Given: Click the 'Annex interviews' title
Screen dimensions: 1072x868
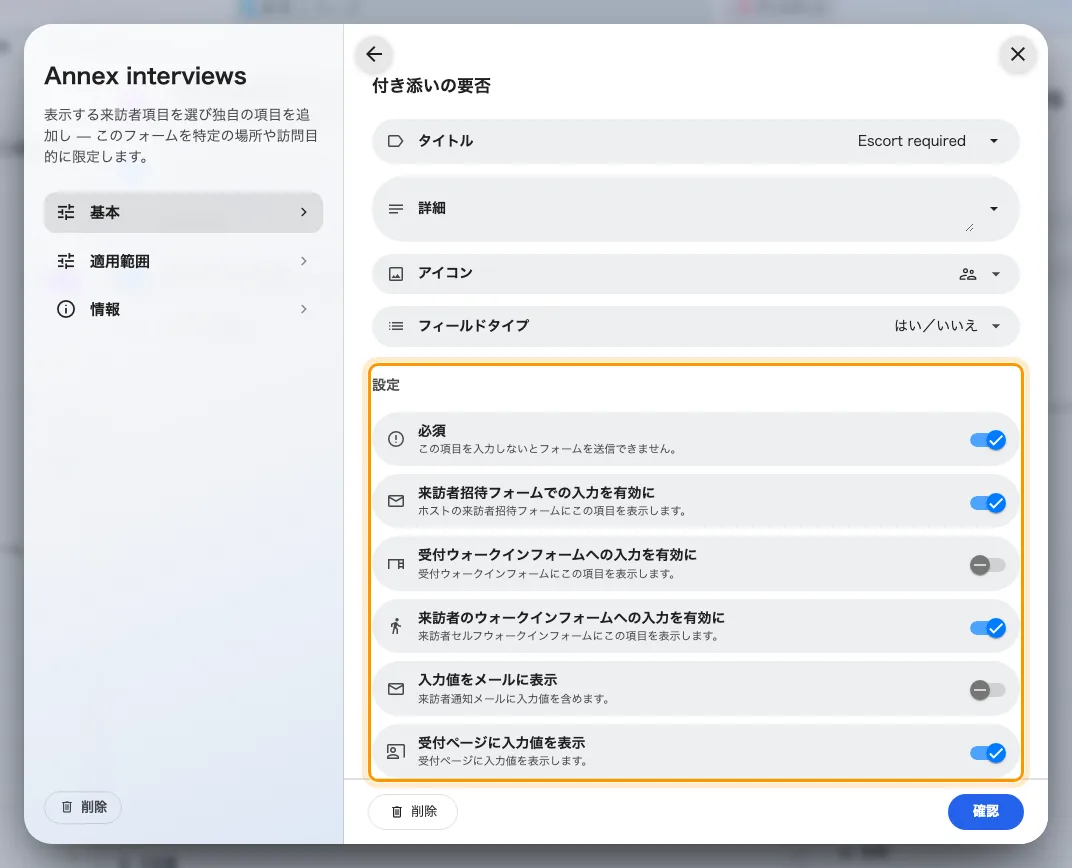Looking at the screenshot, I should click(146, 76).
